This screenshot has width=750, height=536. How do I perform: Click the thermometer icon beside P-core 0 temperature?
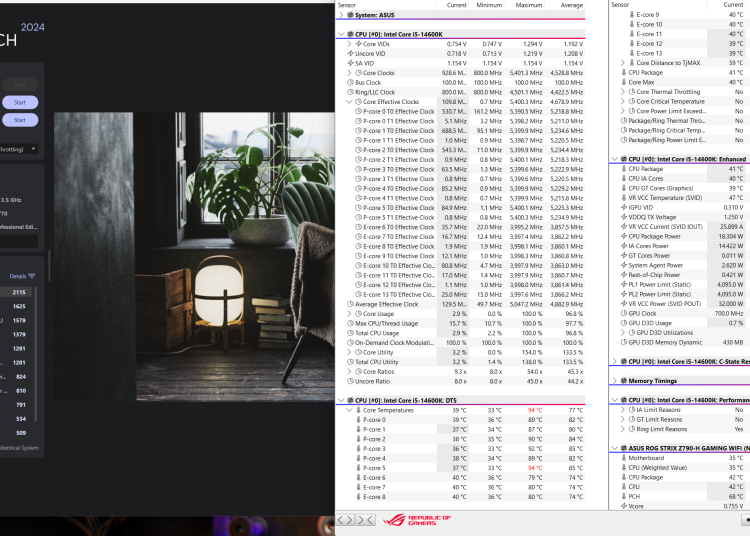[x=358, y=420]
